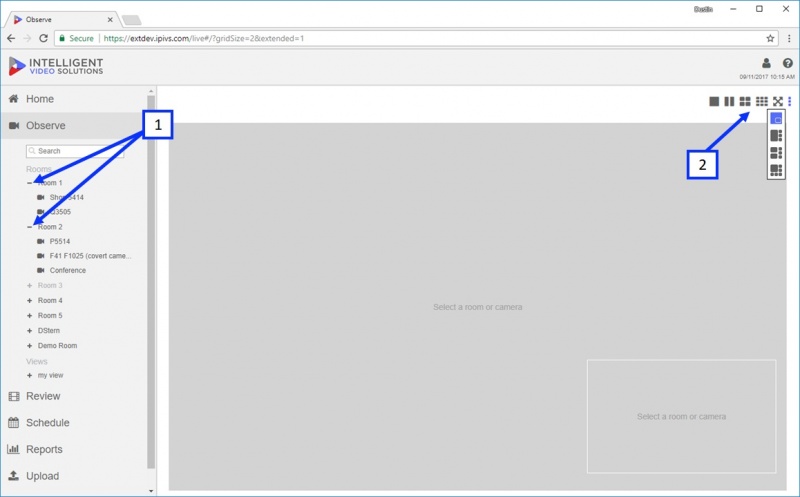Open the Chrome three-dot menu
Screen dimensions: 800x497
tap(789, 38)
